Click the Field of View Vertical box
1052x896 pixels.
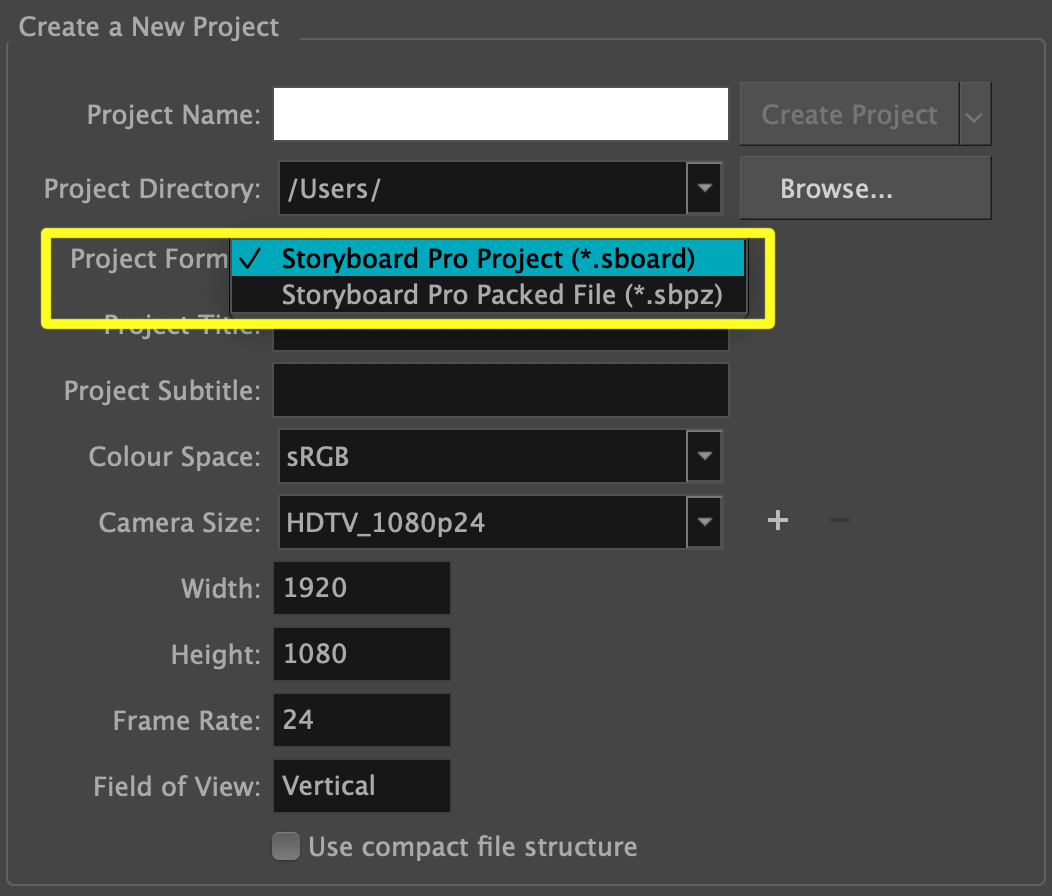pos(361,786)
